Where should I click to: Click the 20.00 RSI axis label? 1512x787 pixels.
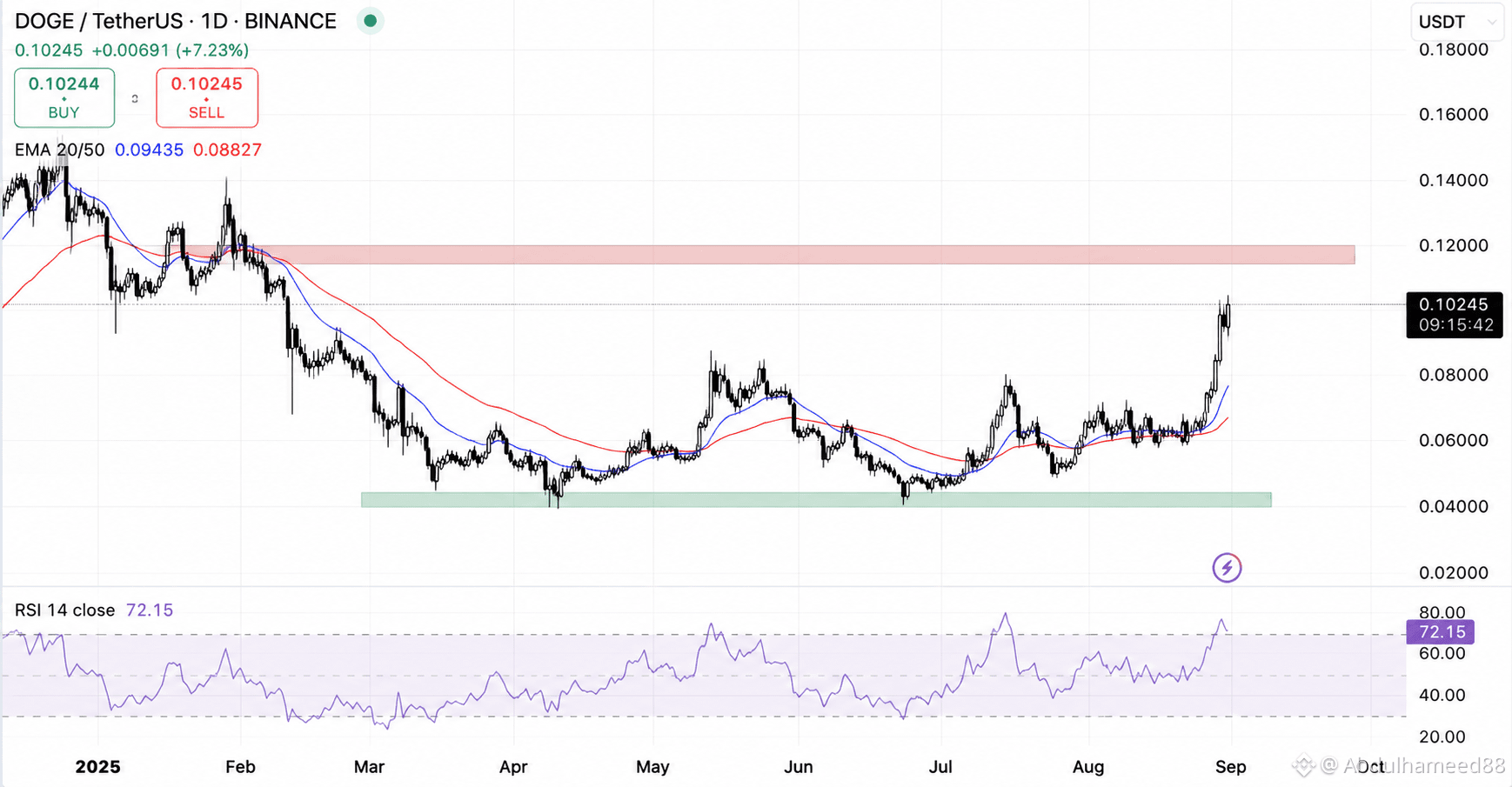click(1442, 737)
